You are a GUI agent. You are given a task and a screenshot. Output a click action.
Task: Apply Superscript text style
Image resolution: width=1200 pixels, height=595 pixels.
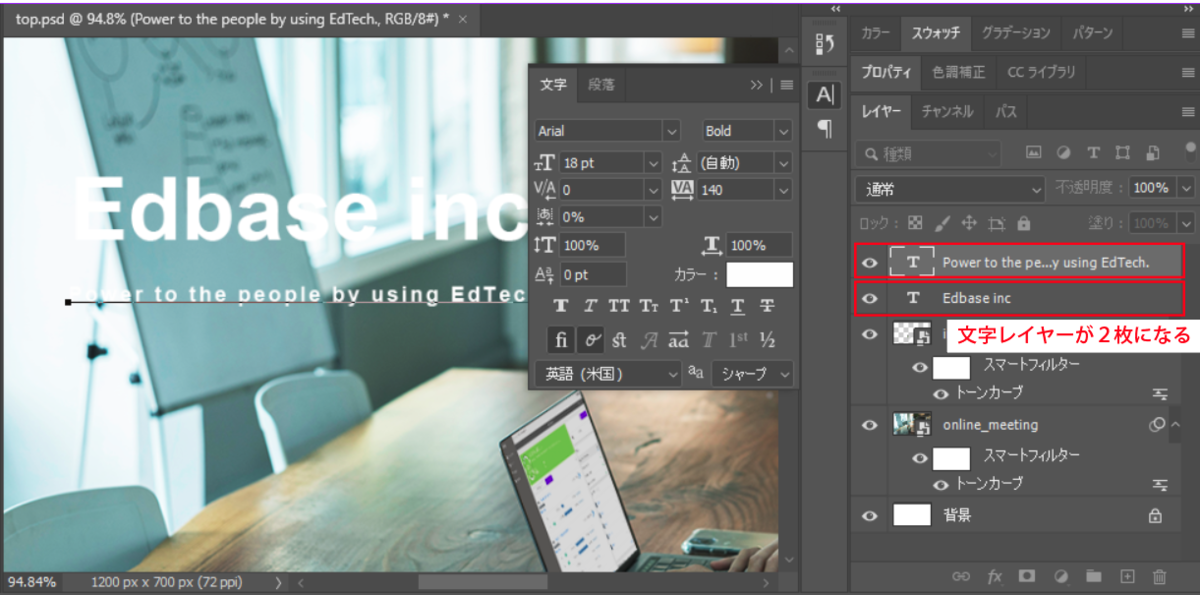(679, 306)
